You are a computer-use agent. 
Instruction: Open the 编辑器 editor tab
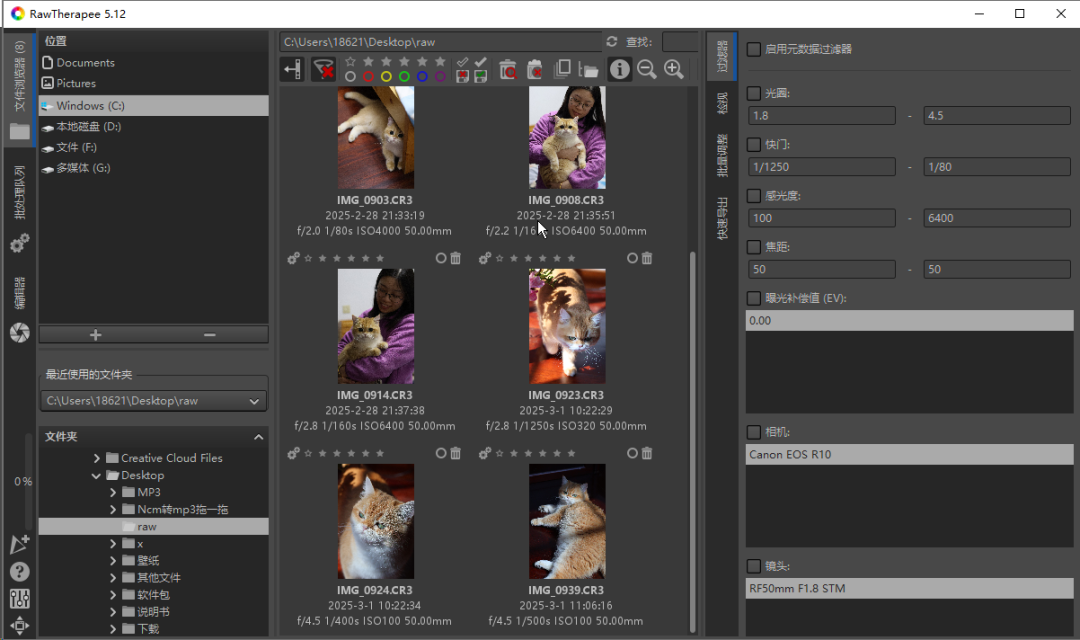click(x=19, y=293)
